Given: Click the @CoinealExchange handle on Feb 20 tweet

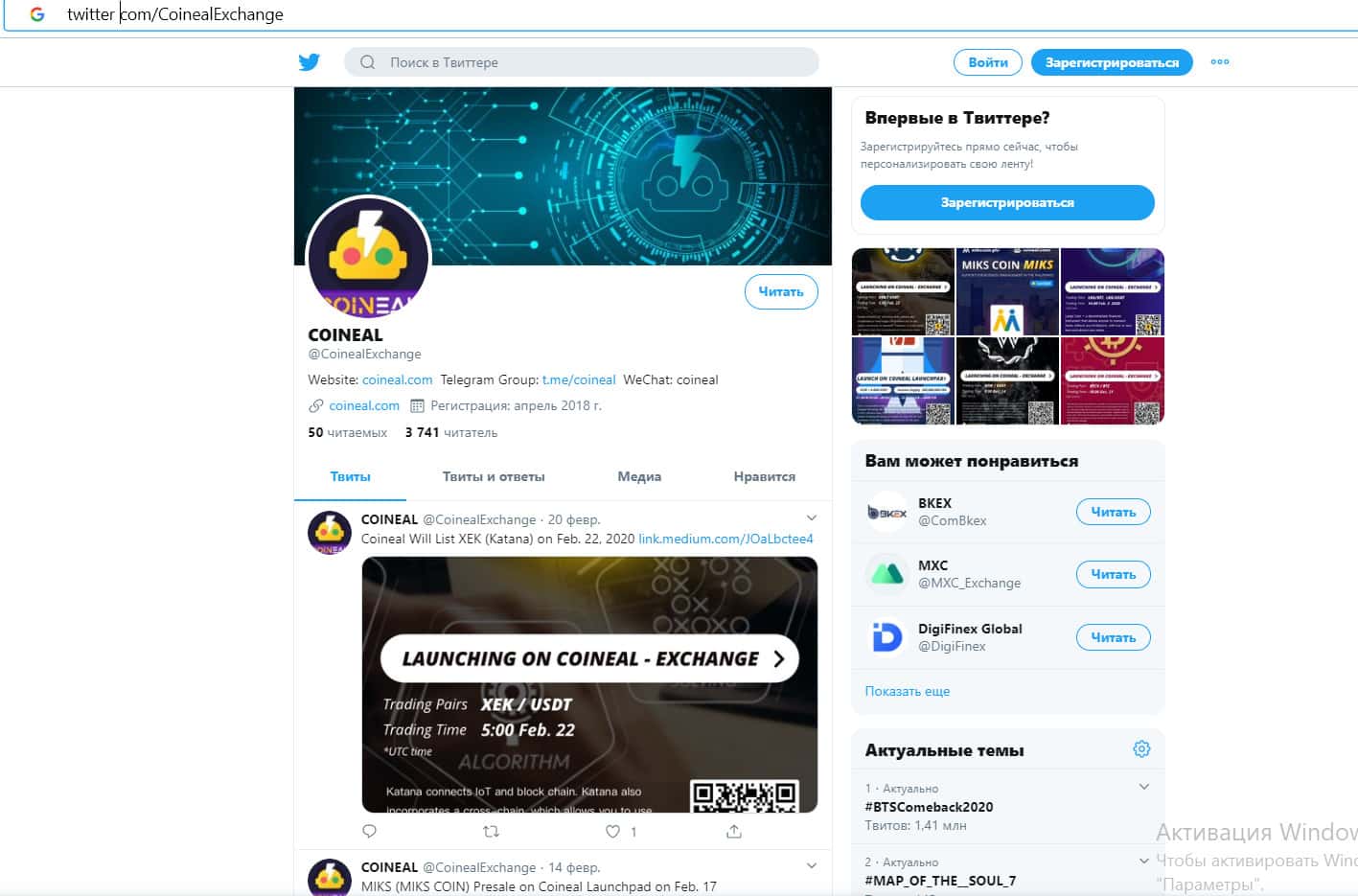Looking at the screenshot, I should tap(479, 519).
